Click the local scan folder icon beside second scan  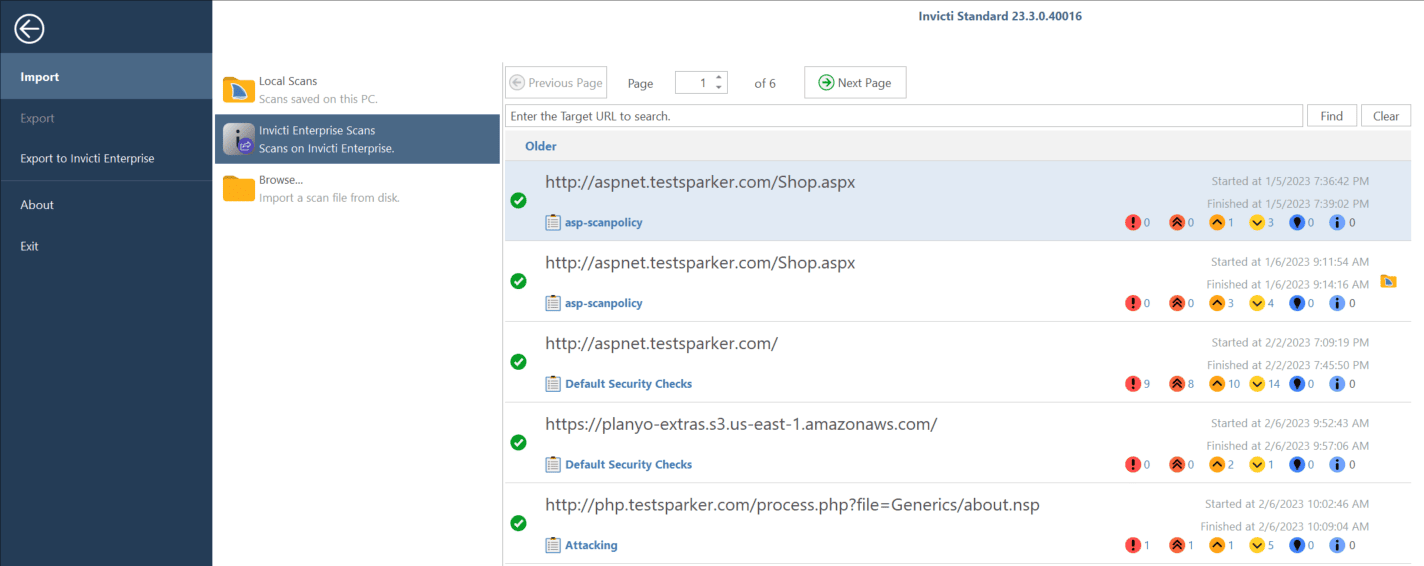tap(1388, 281)
